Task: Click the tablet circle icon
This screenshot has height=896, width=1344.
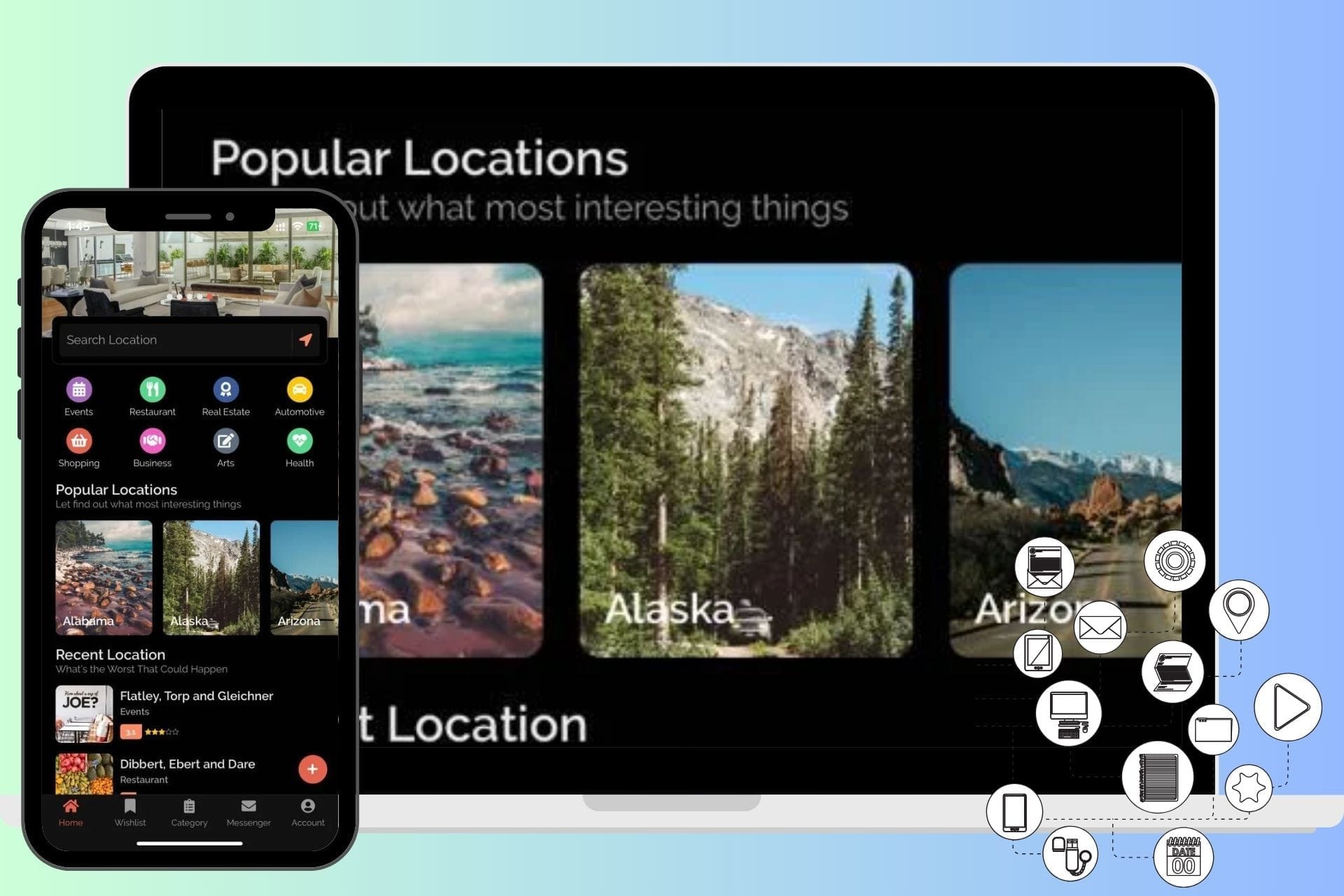Action: 1038,653
